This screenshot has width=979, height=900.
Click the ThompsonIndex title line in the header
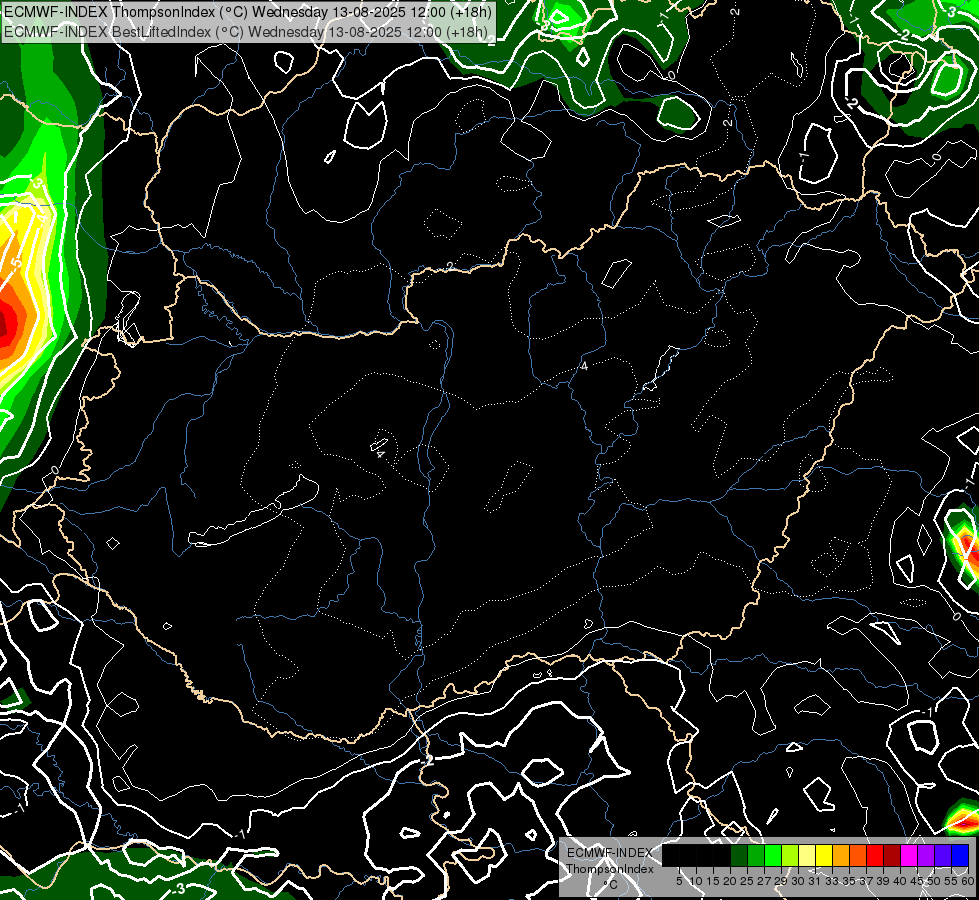[x=248, y=12]
